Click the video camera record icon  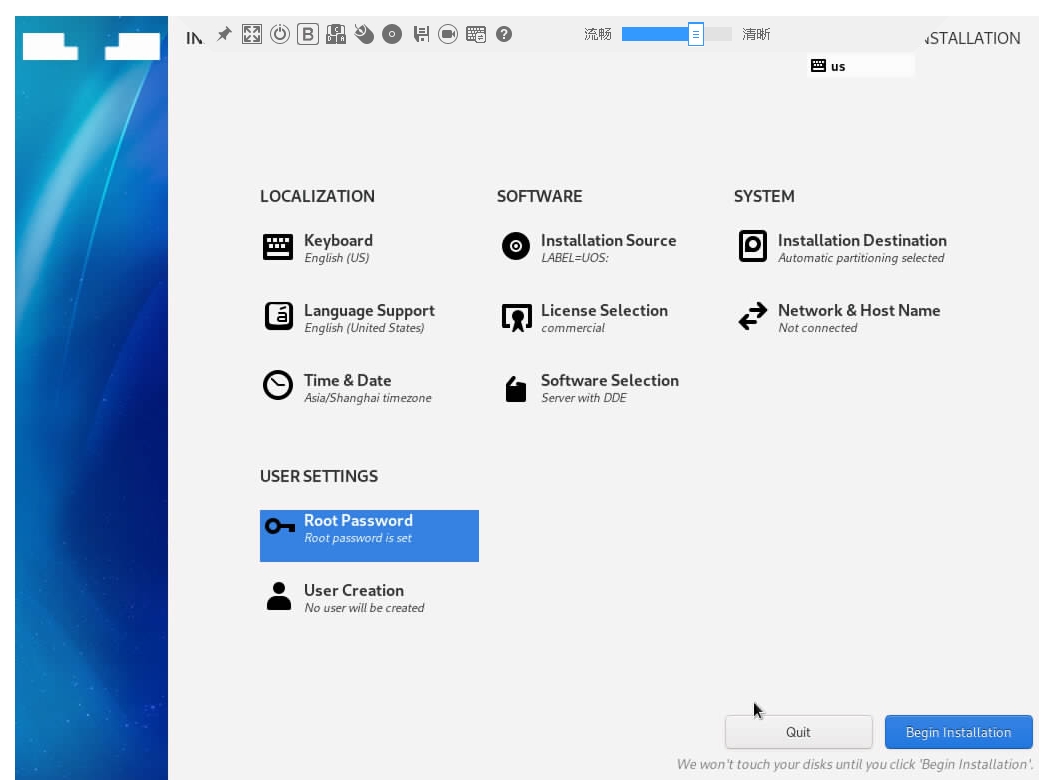pos(448,35)
